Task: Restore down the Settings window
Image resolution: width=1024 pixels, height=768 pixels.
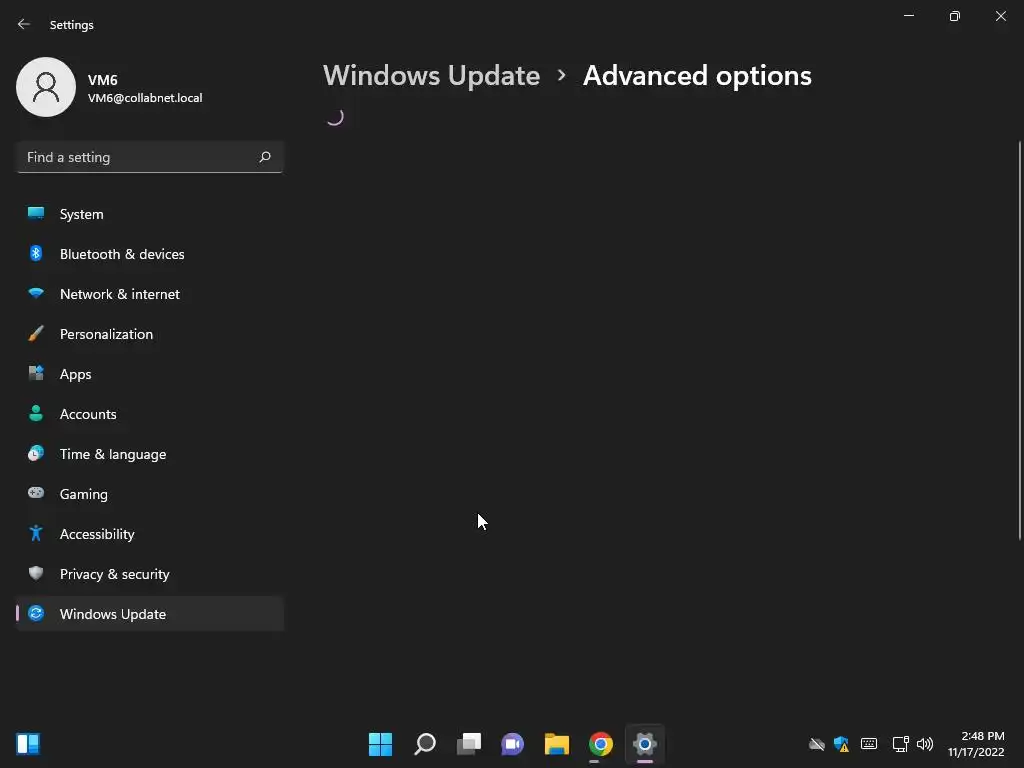Action: click(954, 16)
